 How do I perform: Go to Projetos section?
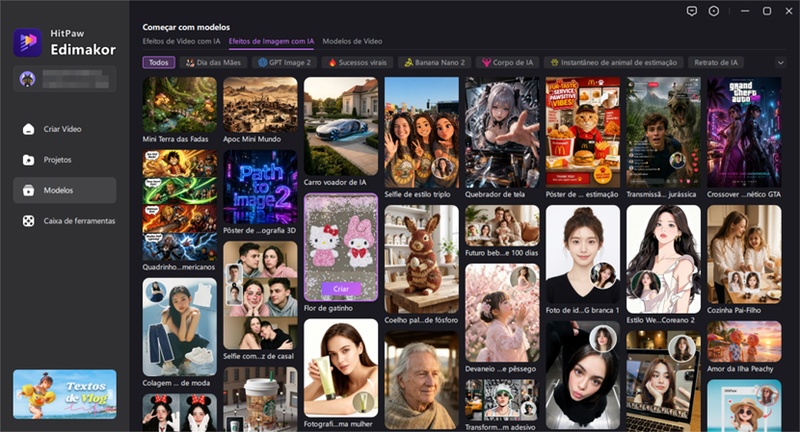(65, 160)
